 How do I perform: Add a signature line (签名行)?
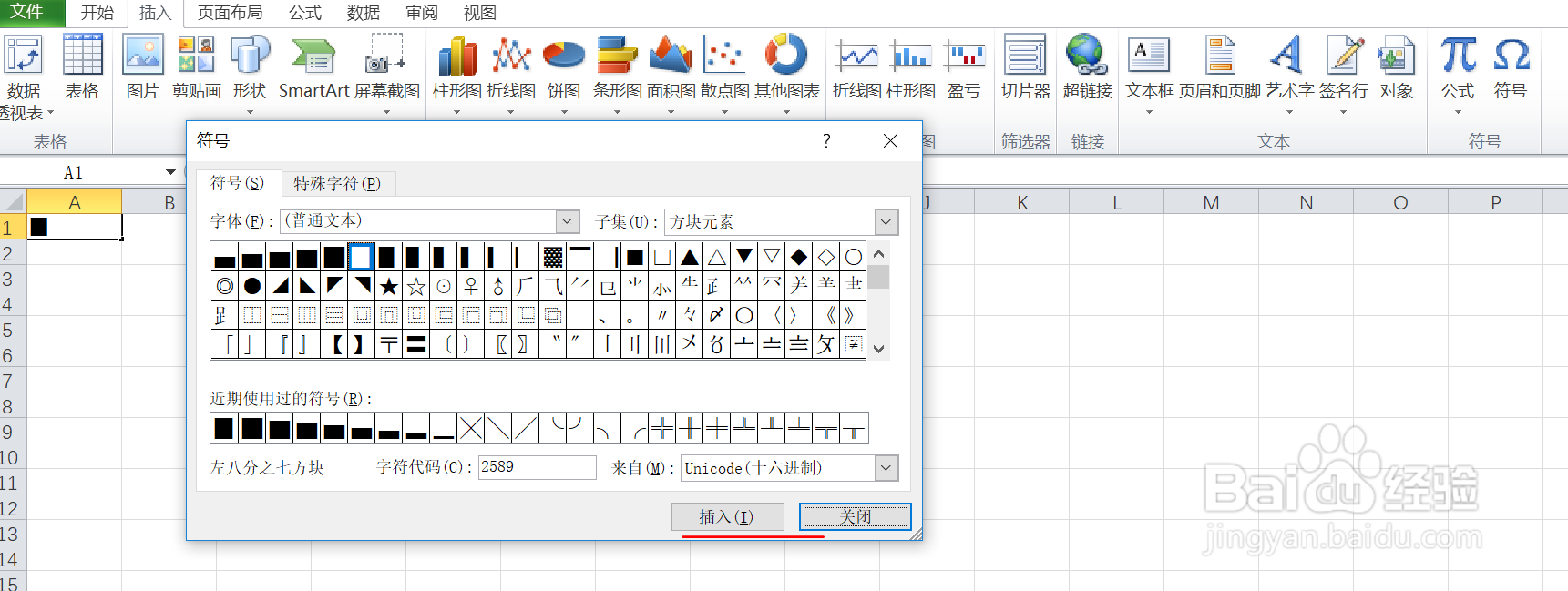pyautogui.click(x=1343, y=75)
